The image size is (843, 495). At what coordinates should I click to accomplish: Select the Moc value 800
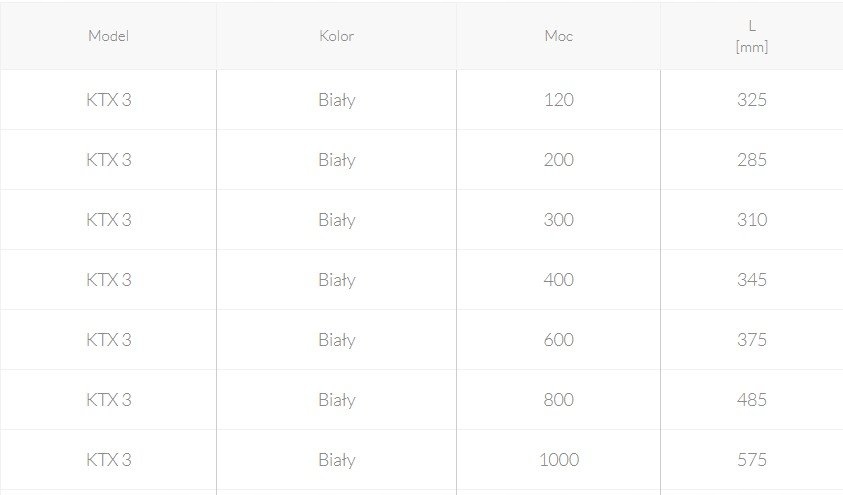pyautogui.click(x=558, y=400)
